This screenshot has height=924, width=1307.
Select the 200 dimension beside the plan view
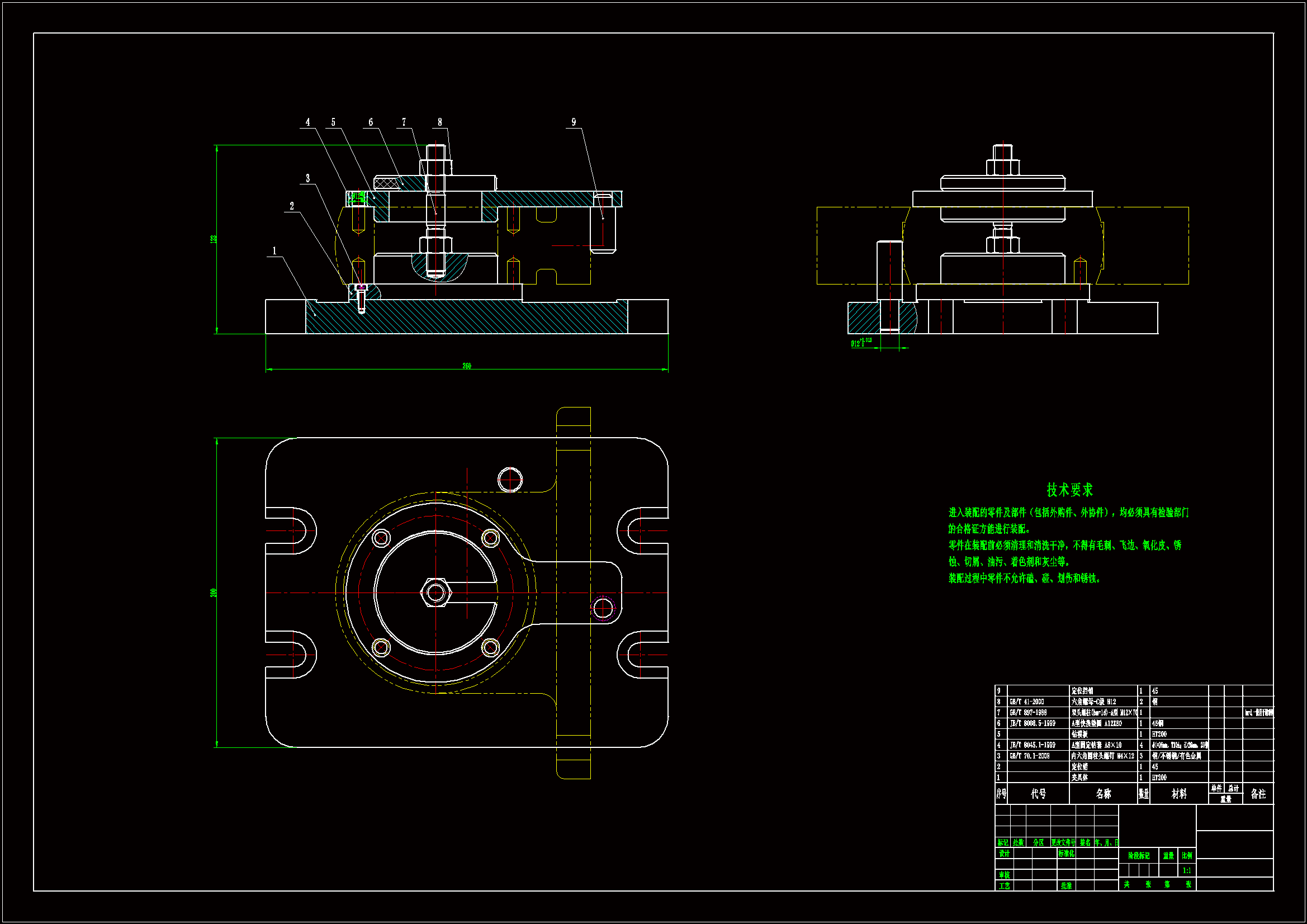(214, 593)
